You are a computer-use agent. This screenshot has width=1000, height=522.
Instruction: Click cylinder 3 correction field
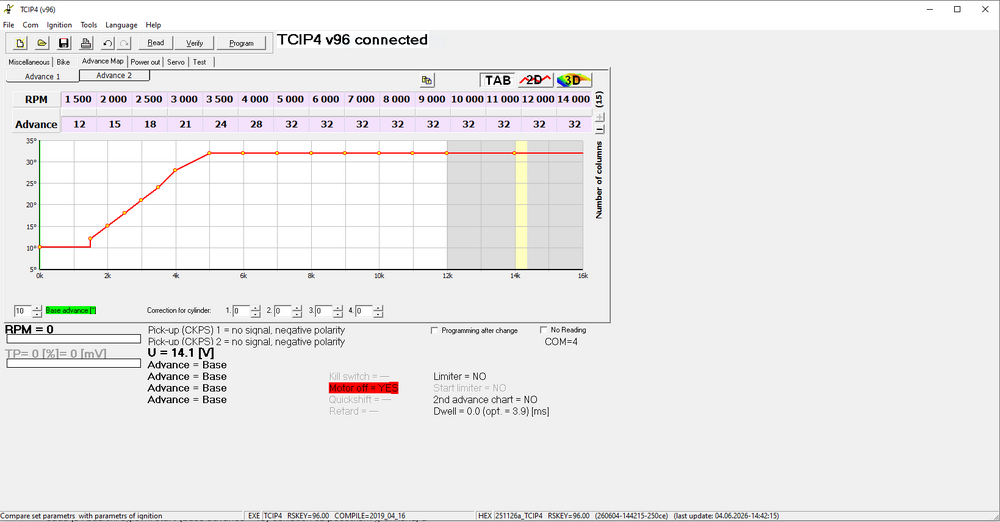[x=323, y=311]
